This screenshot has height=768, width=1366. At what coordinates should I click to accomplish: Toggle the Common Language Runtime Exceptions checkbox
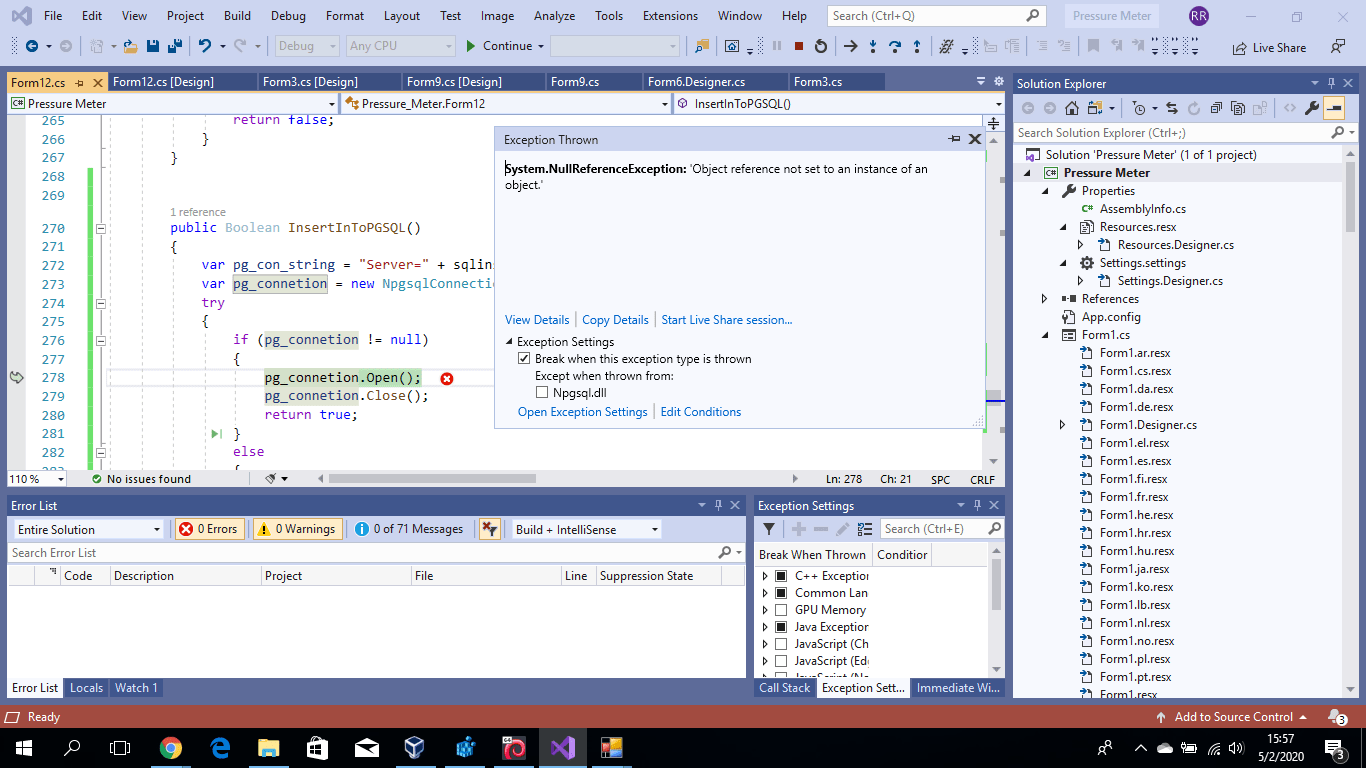(781, 593)
